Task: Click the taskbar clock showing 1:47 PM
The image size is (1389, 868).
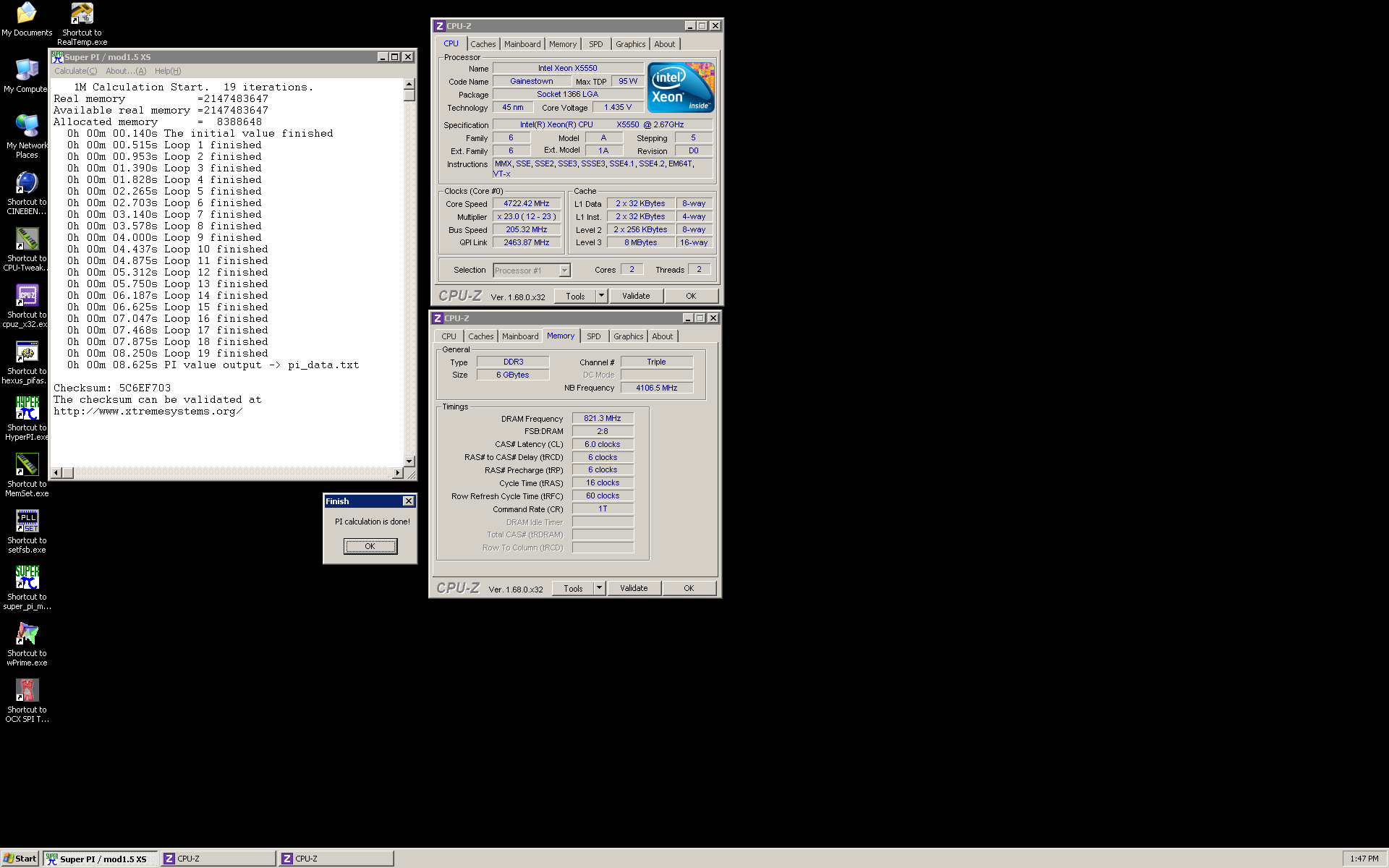Action: (1364, 859)
